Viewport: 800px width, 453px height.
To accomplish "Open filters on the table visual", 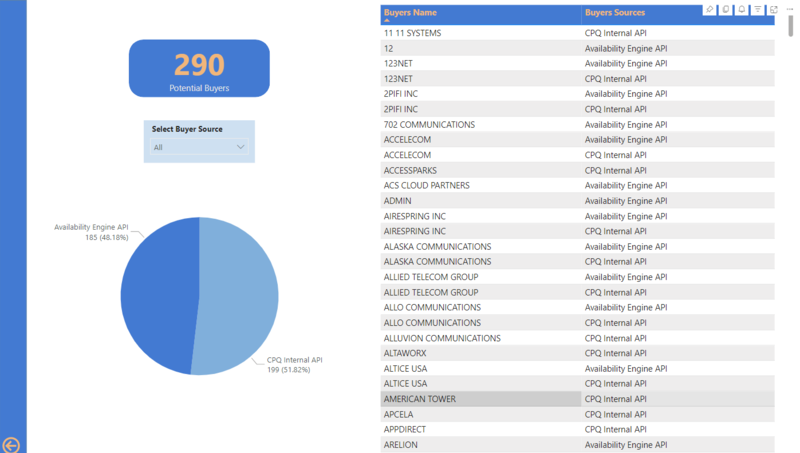I will coord(758,10).
